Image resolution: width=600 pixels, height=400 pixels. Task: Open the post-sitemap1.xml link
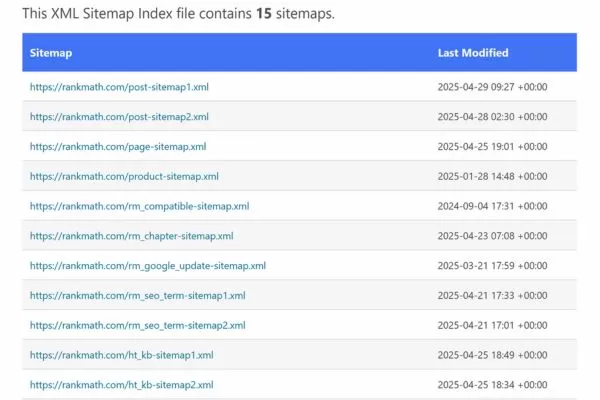point(119,87)
